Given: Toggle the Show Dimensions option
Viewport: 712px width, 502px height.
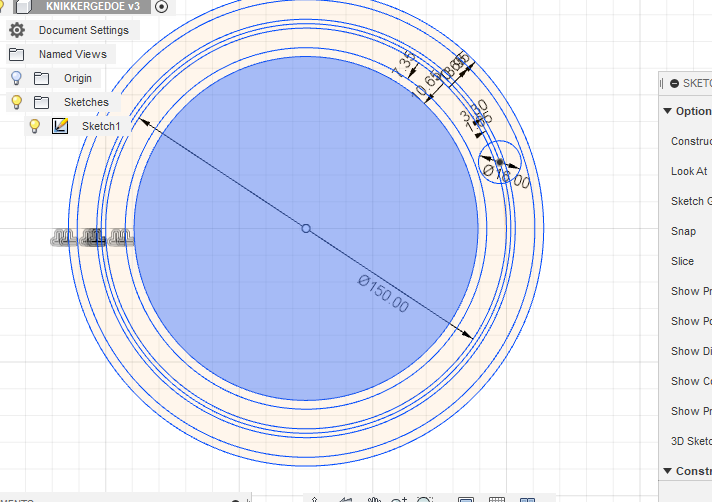Looking at the screenshot, I should click(691, 351).
